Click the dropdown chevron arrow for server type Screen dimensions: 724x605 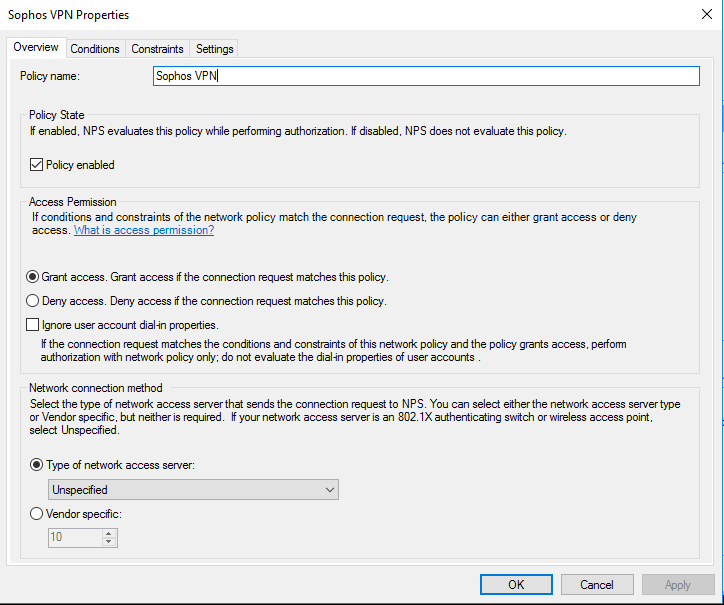tap(329, 490)
